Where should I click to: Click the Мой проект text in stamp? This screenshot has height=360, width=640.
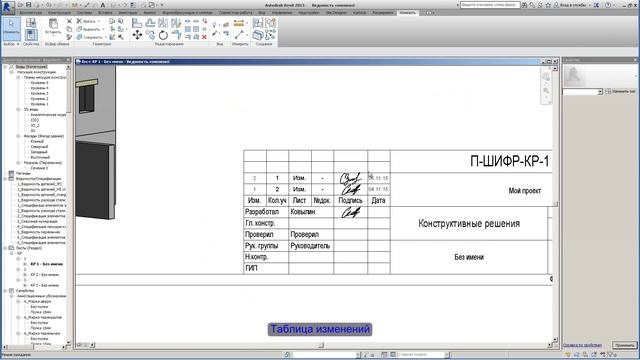coord(524,191)
